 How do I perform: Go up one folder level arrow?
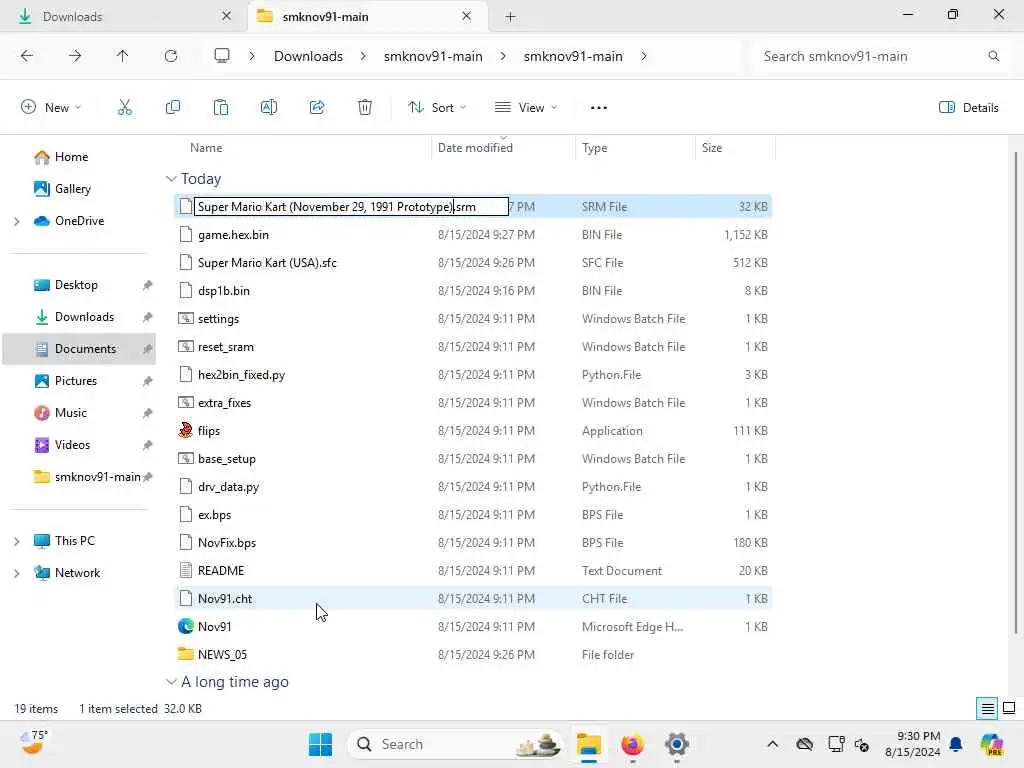click(x=123, y=56)
